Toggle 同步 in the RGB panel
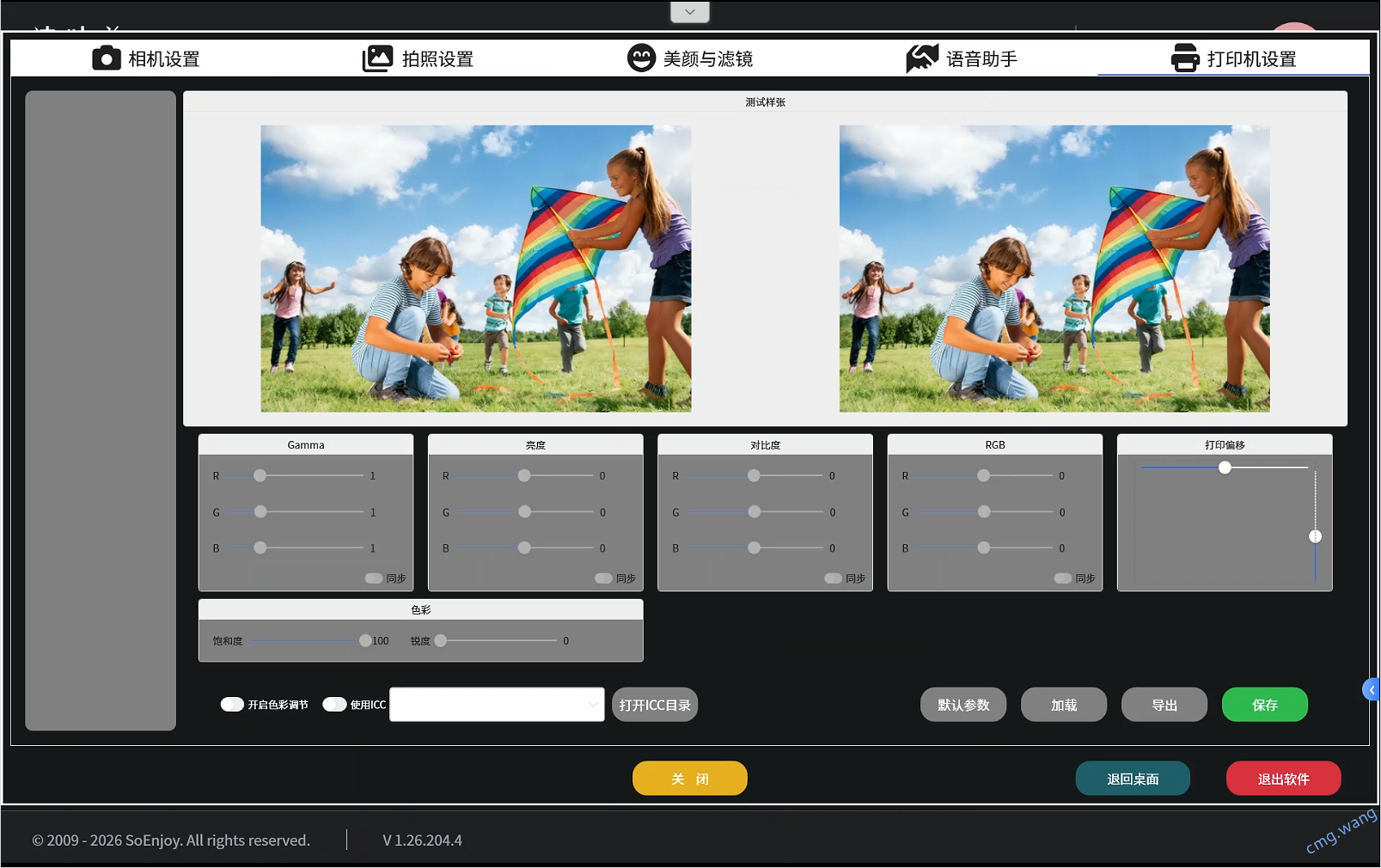1381x868 pixels. coord(1063,578)
